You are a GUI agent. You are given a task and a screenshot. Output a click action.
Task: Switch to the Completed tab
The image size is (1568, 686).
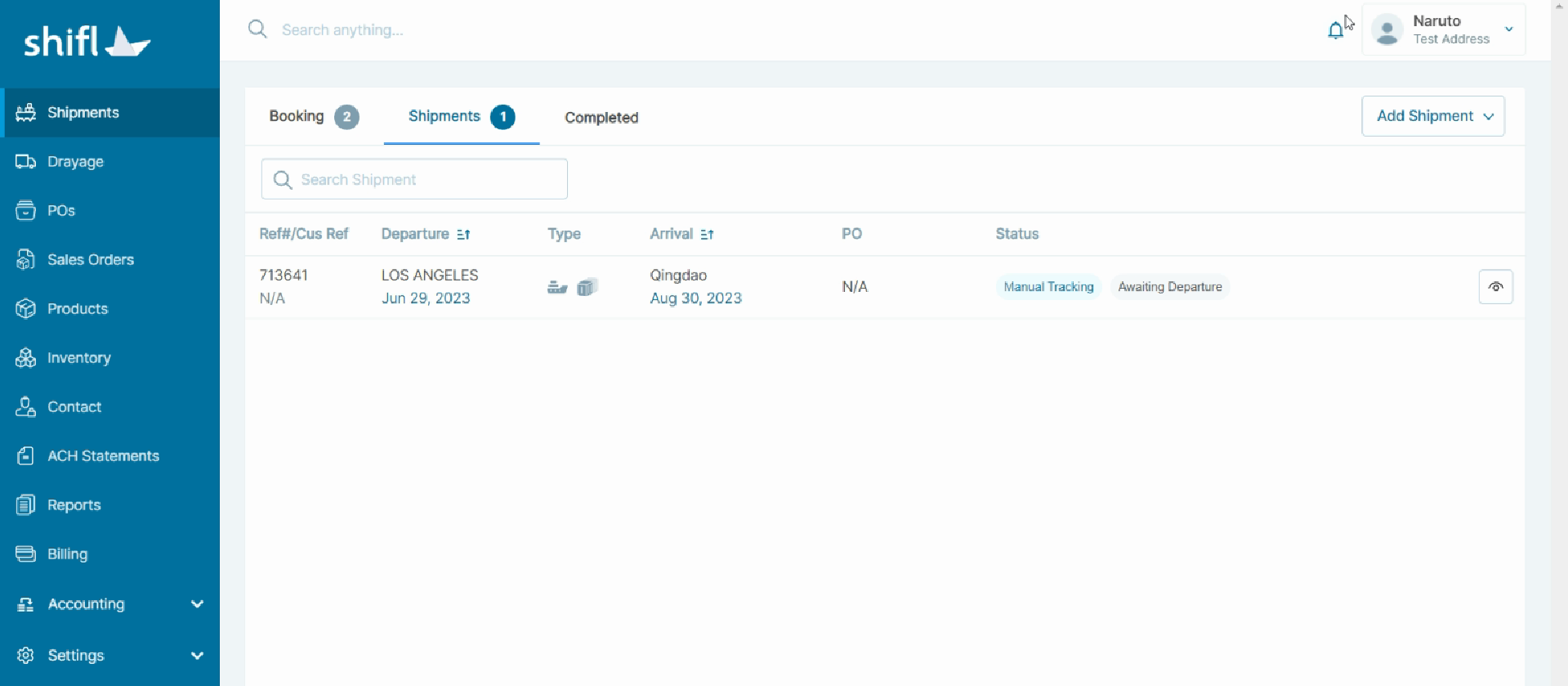601,118
